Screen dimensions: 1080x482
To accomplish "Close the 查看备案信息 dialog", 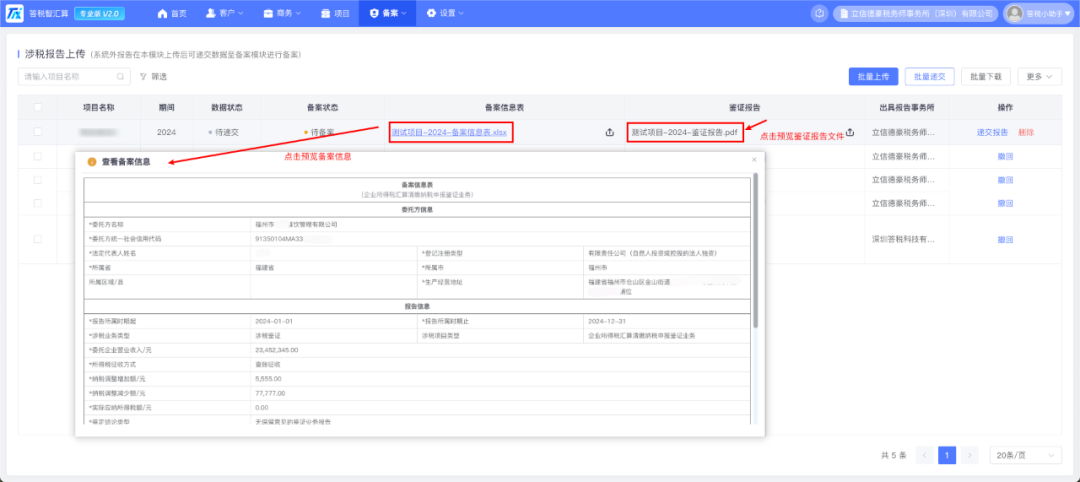I will click(754, 160).
